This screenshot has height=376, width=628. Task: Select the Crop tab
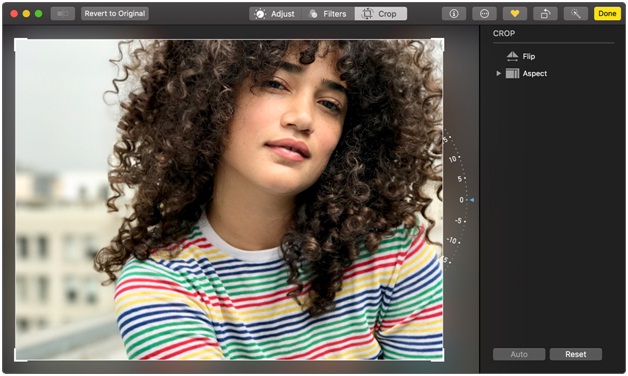[x=380, y=14]
